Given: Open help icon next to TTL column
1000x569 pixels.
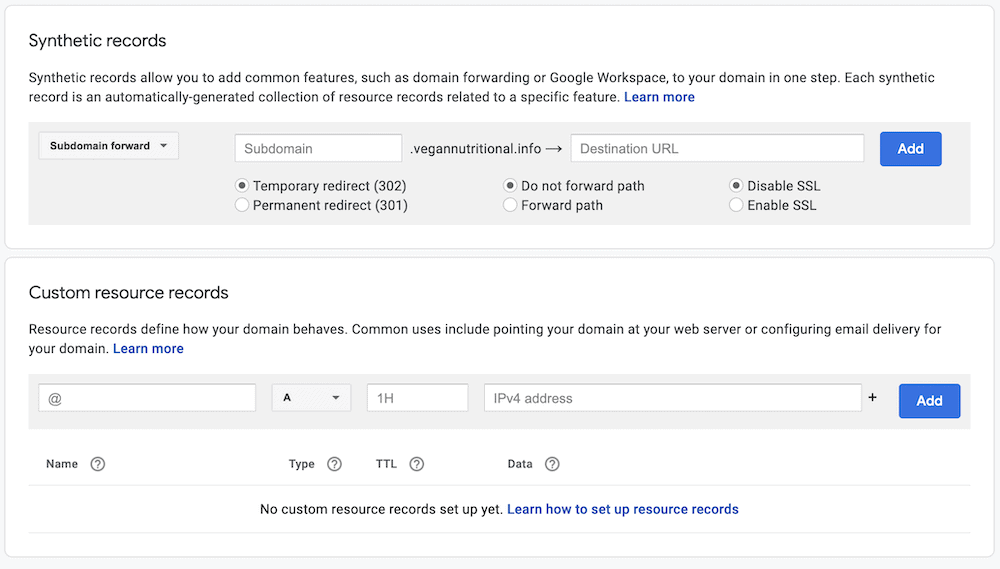Looking at the screenshot, I should coord(416,464).
